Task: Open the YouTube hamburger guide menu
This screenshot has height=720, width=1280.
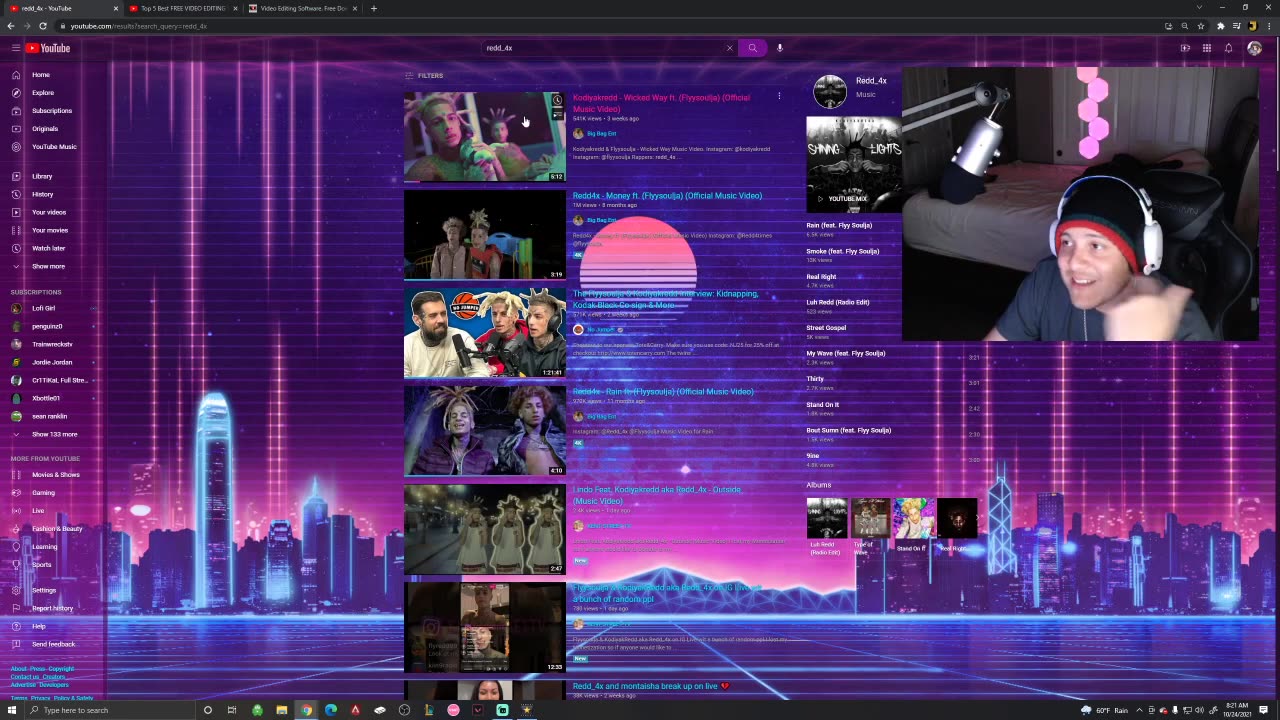Action: click(16, 48)
